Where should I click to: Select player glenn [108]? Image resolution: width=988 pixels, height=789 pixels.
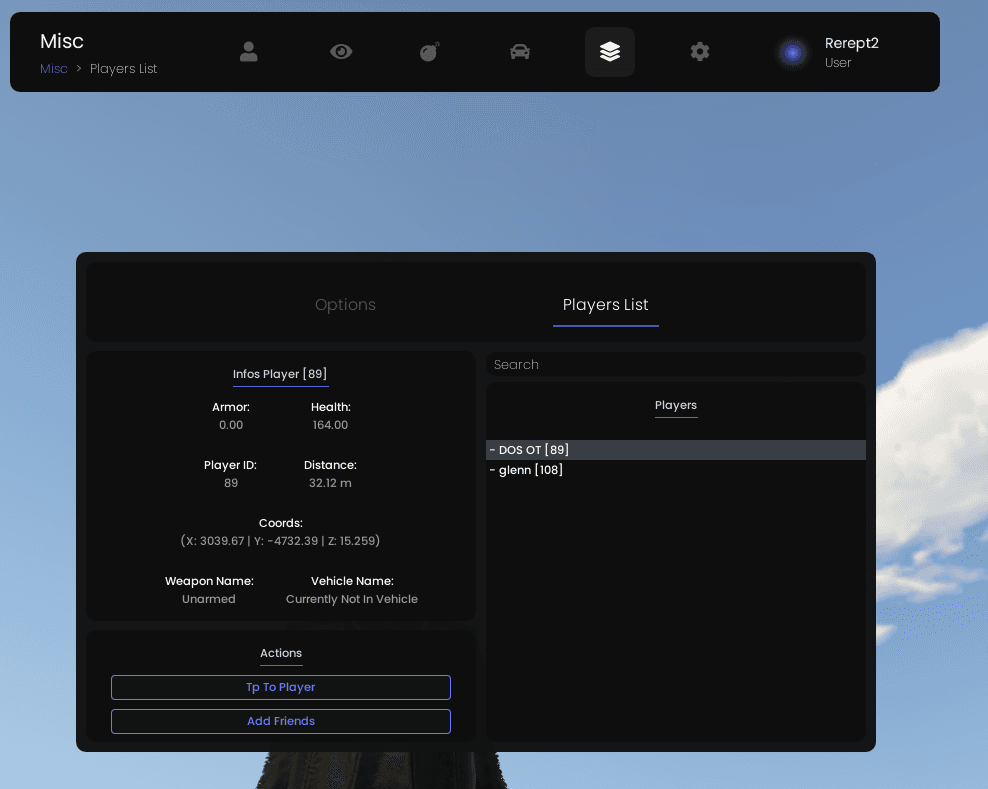(x=675, y=470)
